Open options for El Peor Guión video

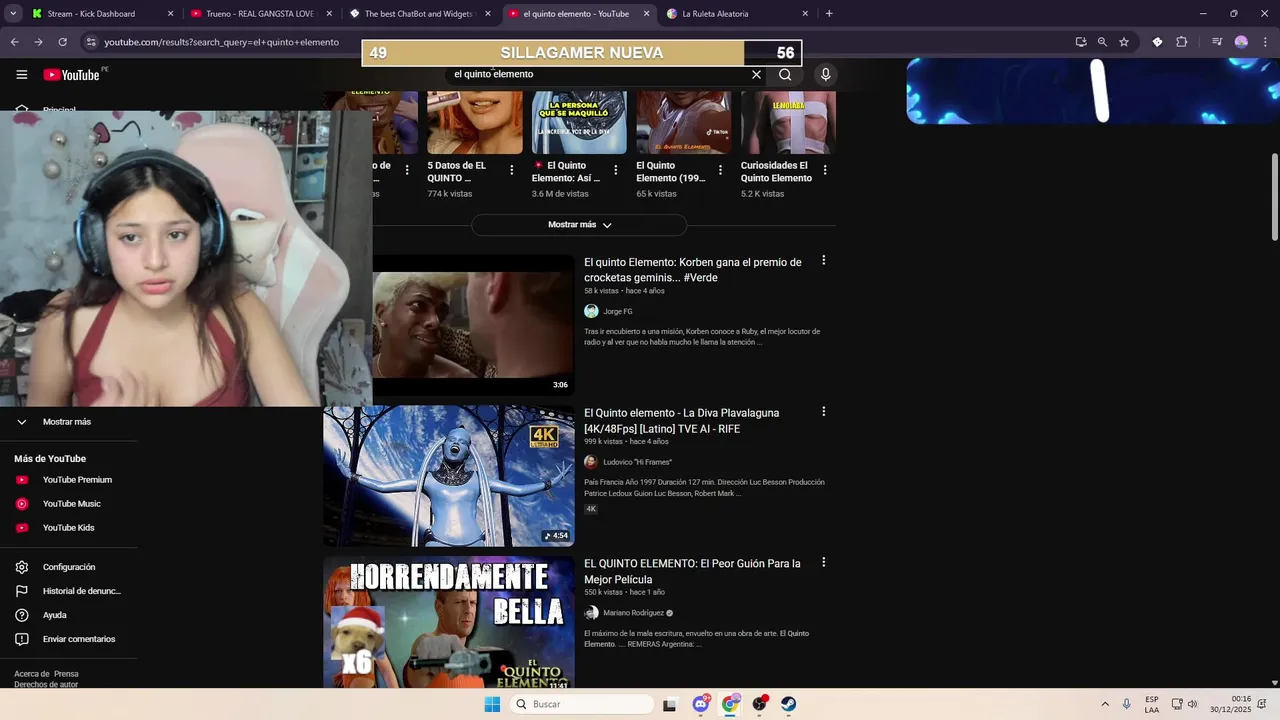(x=824, y=562)
